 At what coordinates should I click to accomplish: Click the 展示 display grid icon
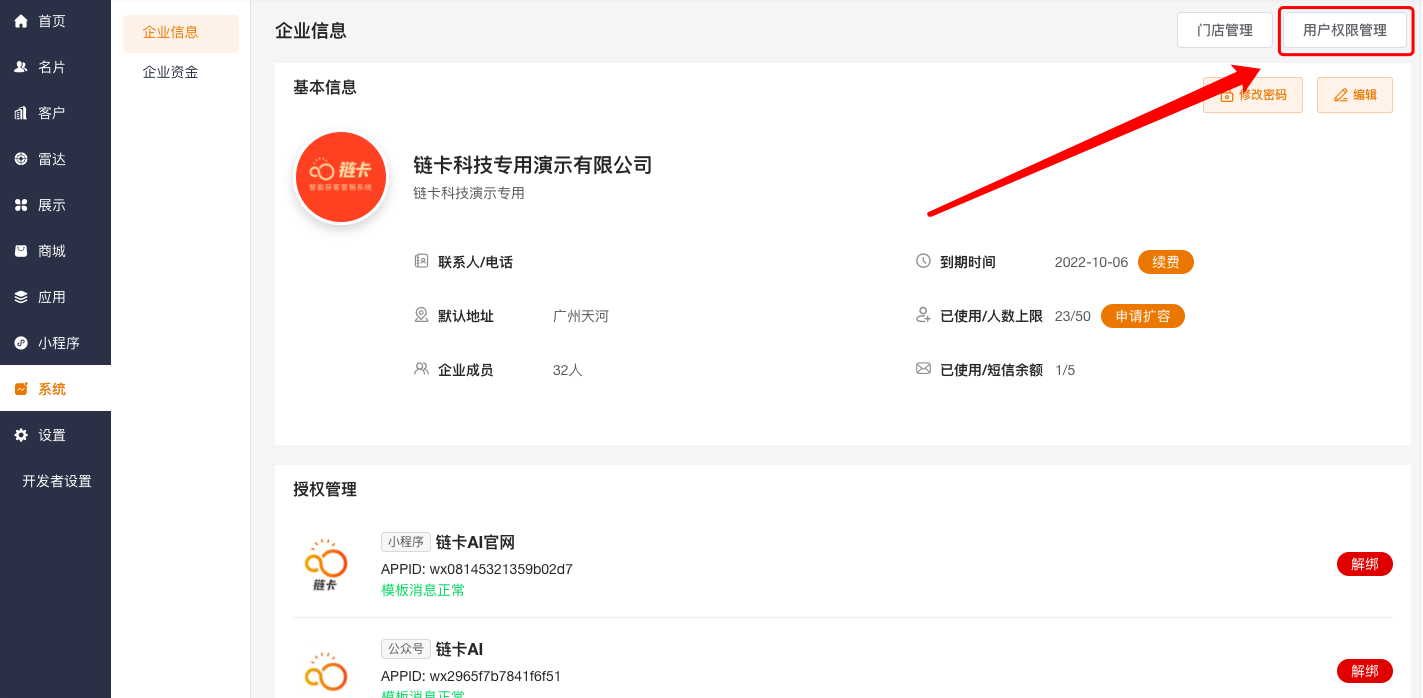[x=21, y=205]
